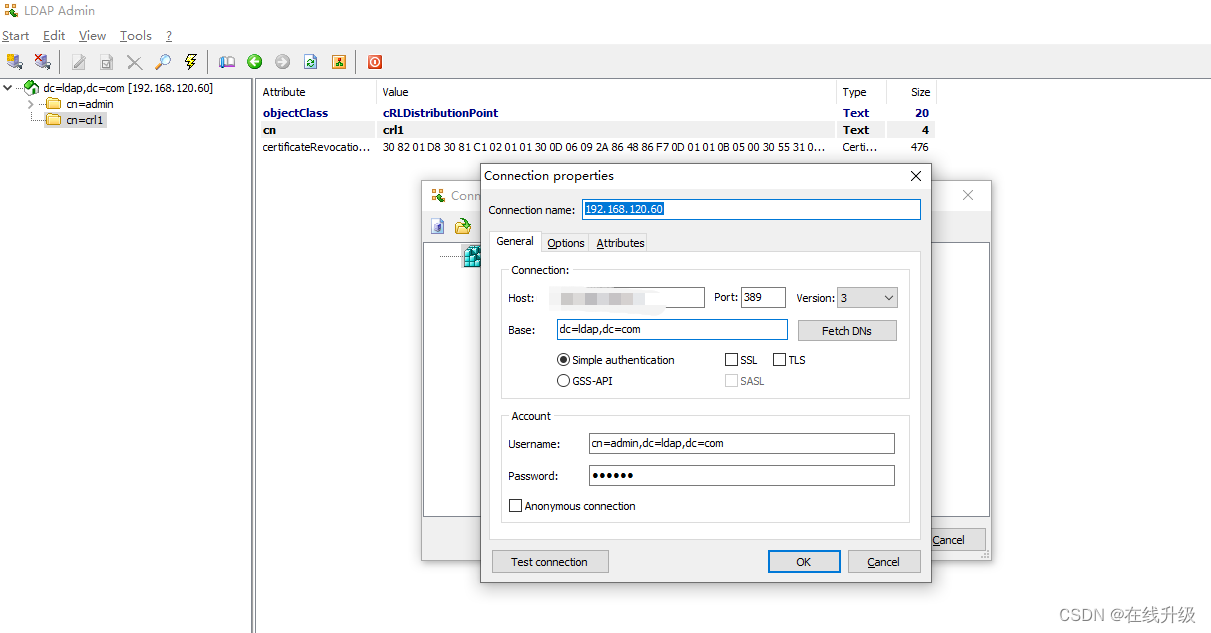
Task: Open a new LDAP connection
Action: click(x=14, y=61)
